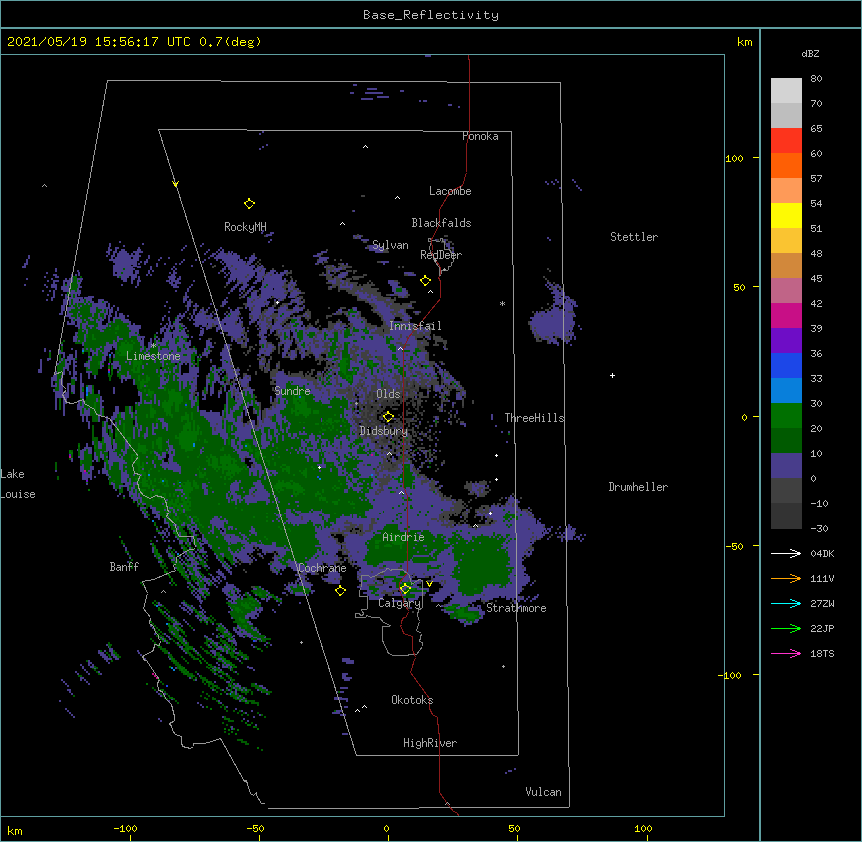Click the Stettler label

634,237
